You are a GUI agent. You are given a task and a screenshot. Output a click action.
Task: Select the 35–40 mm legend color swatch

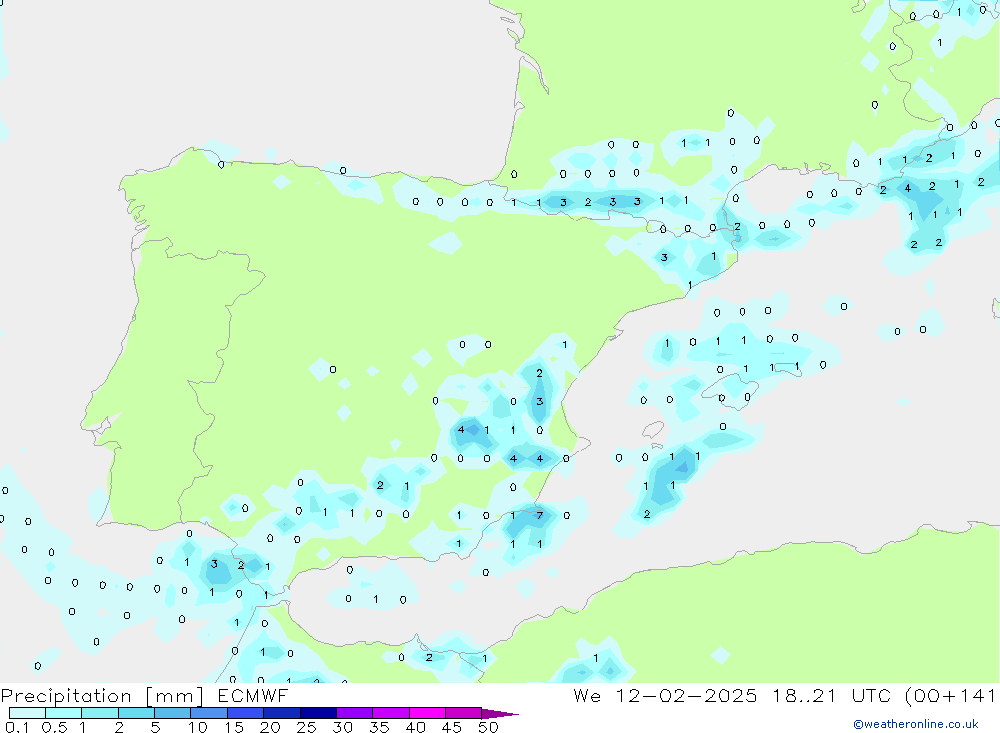click(391, 713)
